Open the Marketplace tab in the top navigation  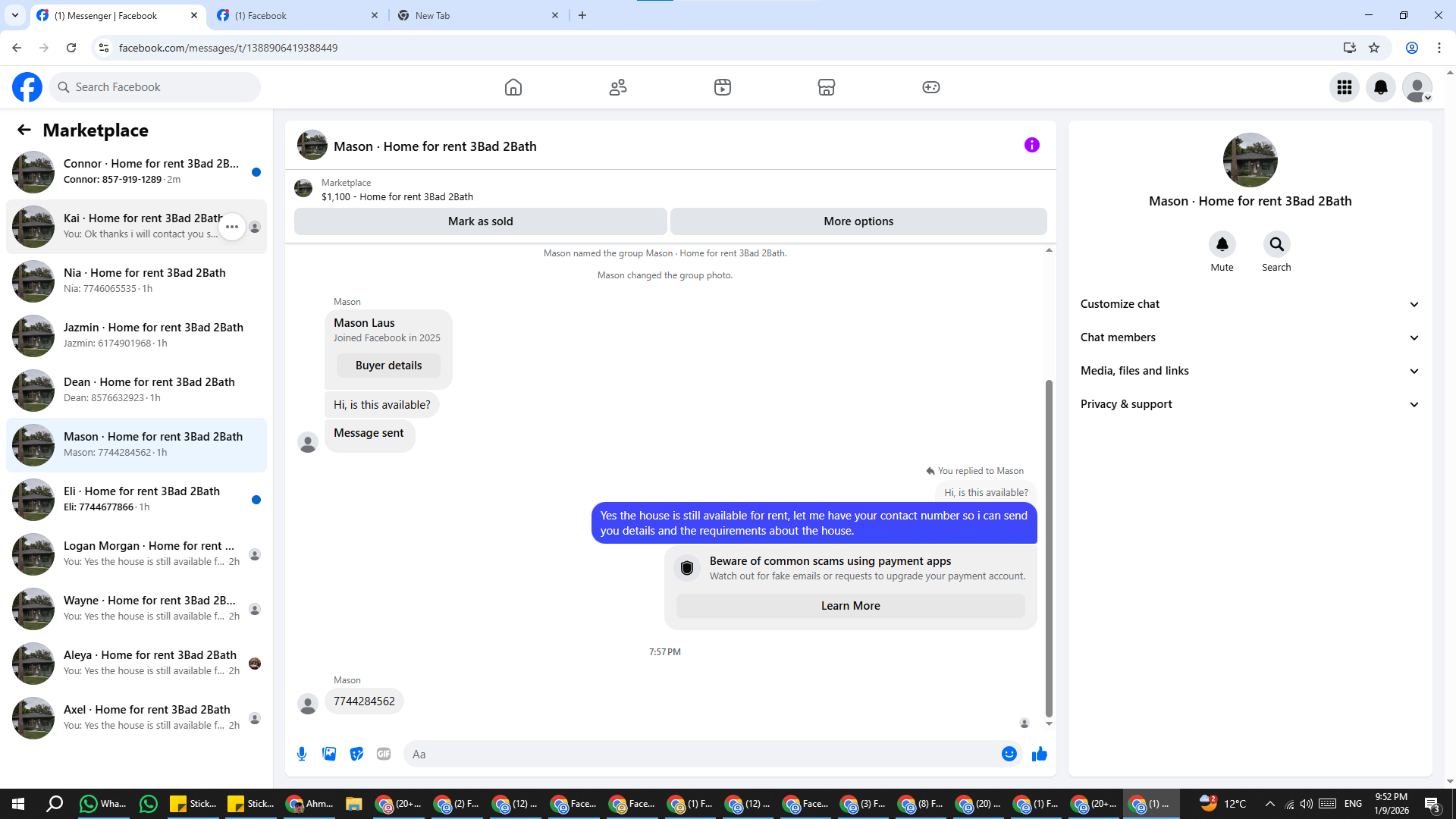pos(827,87)
